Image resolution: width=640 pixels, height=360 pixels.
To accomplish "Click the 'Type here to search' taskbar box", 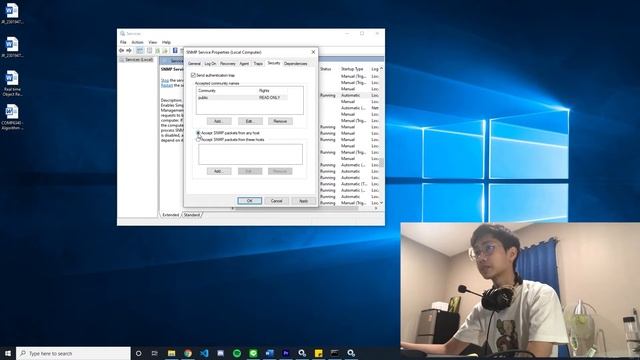I will tap(73, 353).
